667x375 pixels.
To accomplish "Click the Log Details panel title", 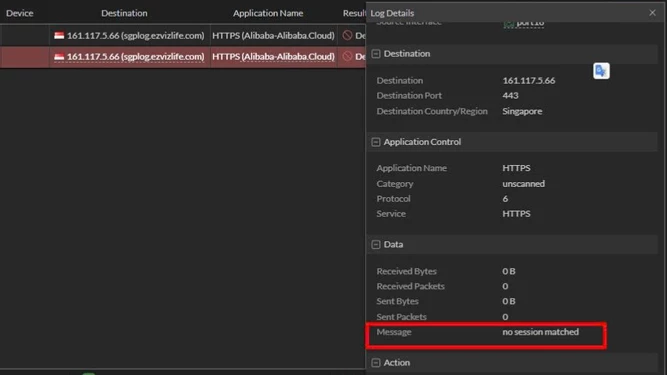I will [392, 13].
